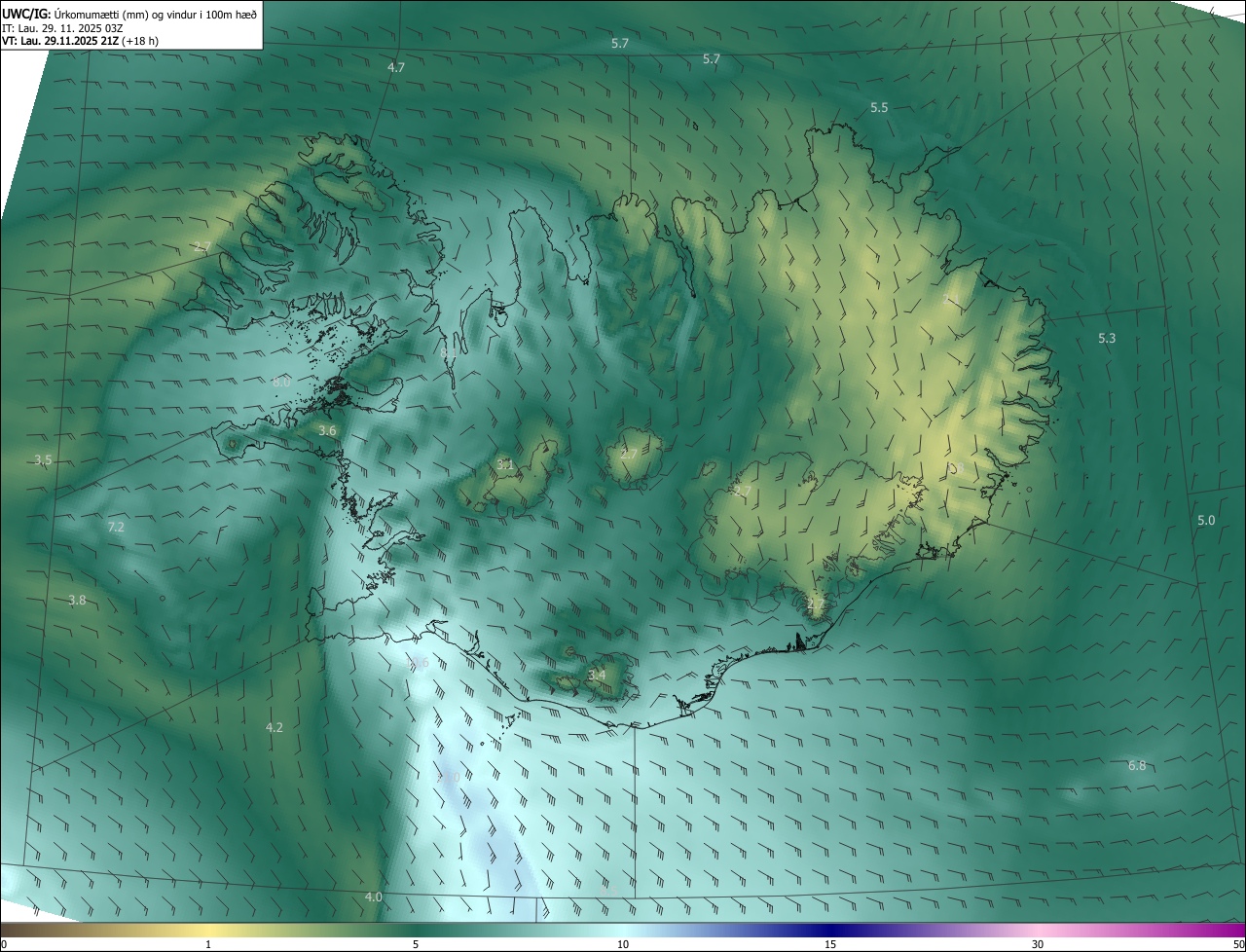
Task: Click the 4.2 value label southwest of Iceland
Action: [x=275, y=727]
